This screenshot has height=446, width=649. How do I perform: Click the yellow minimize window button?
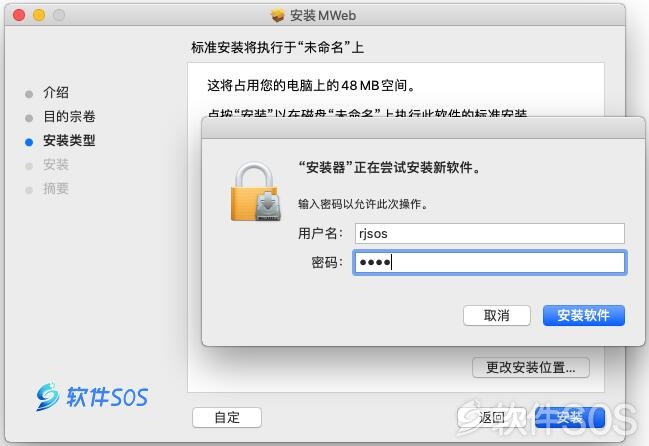tap(39, 15)
